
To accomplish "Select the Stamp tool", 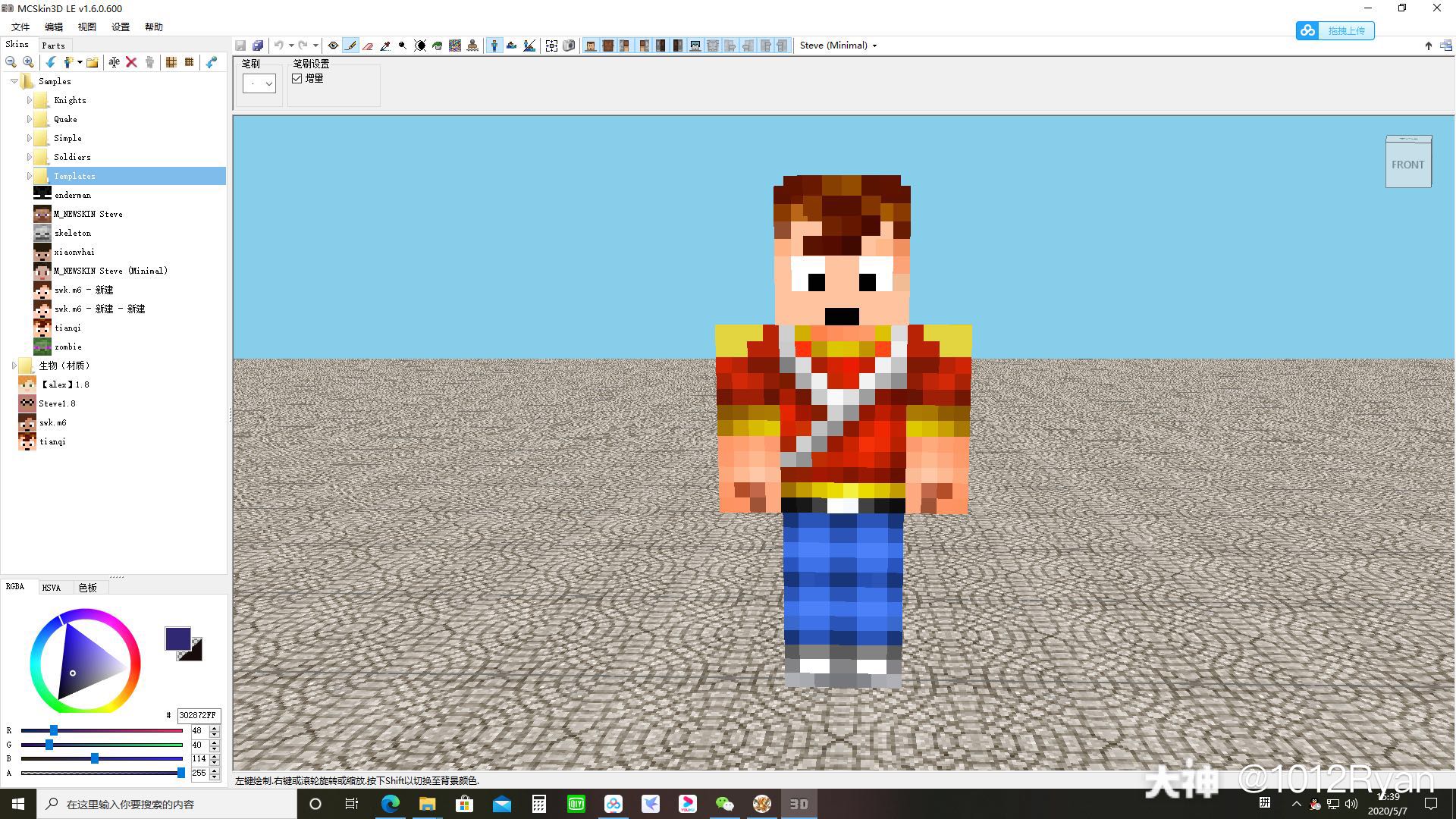I will [472, 45].
